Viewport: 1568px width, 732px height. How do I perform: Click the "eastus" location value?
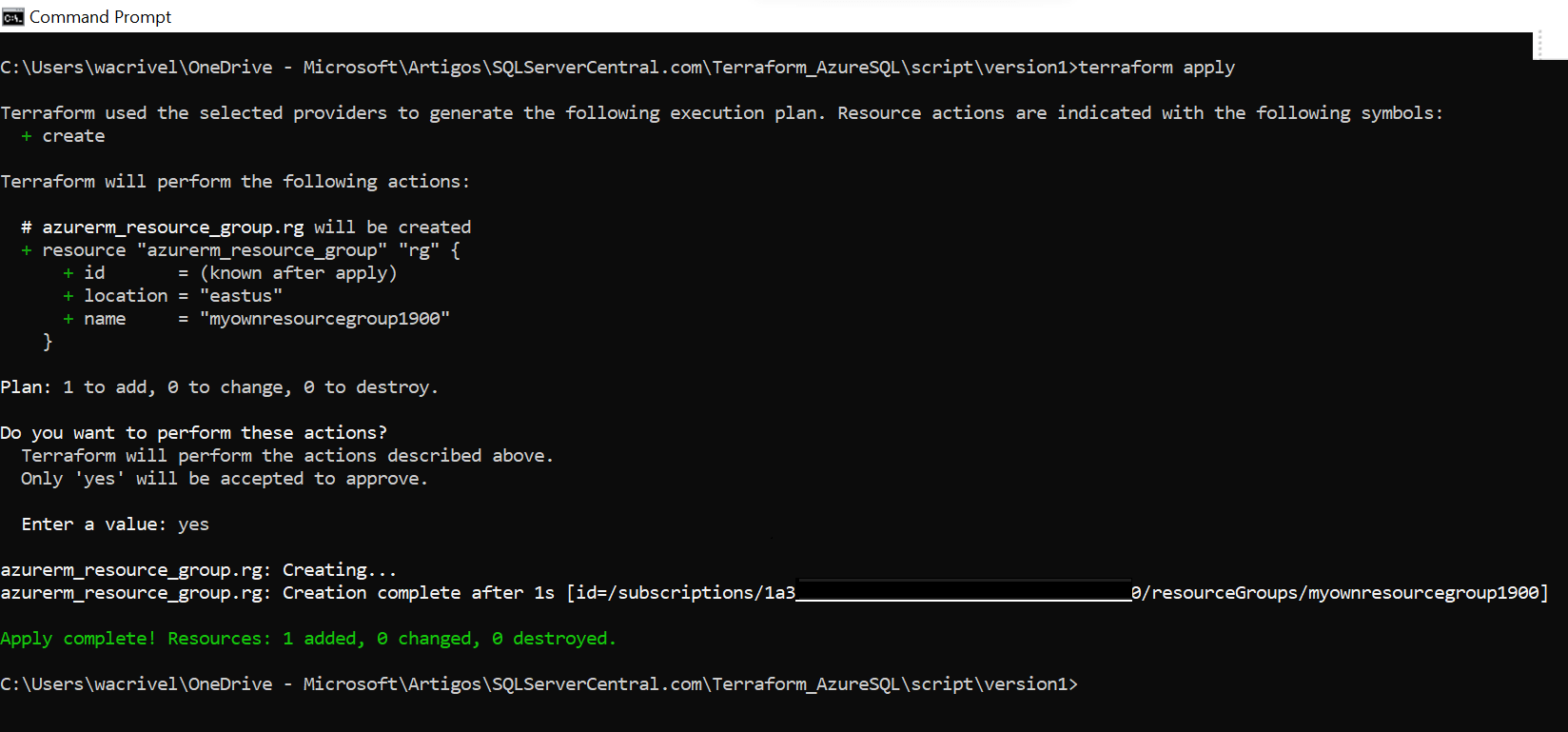coord(241,296)
